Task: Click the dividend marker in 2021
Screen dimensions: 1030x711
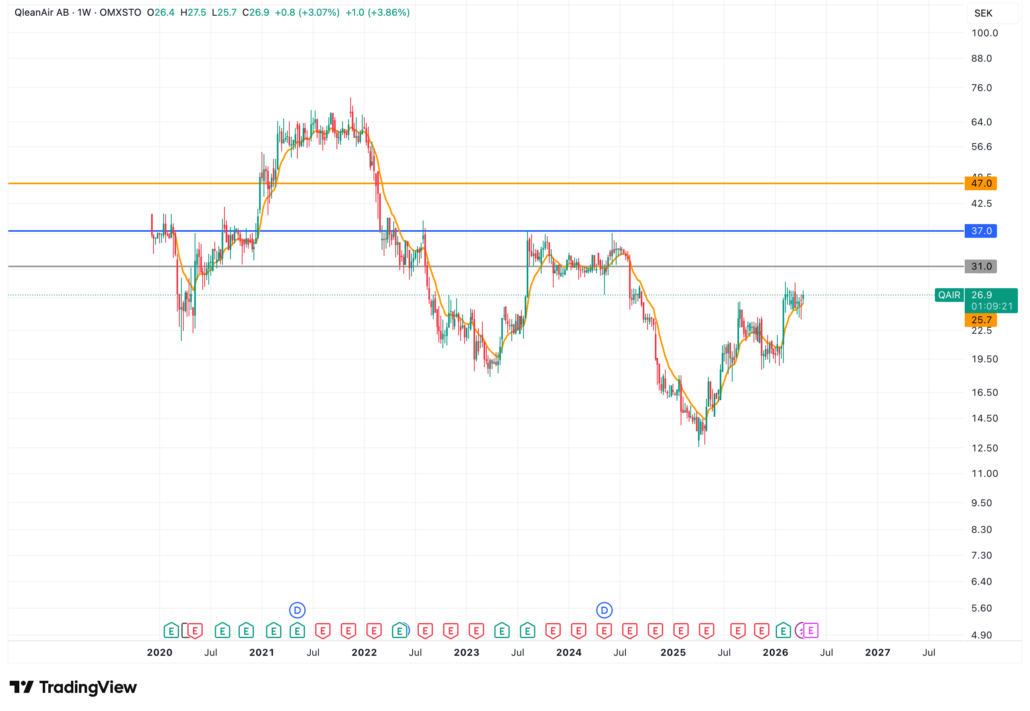Action: click(x=297, y=609)
